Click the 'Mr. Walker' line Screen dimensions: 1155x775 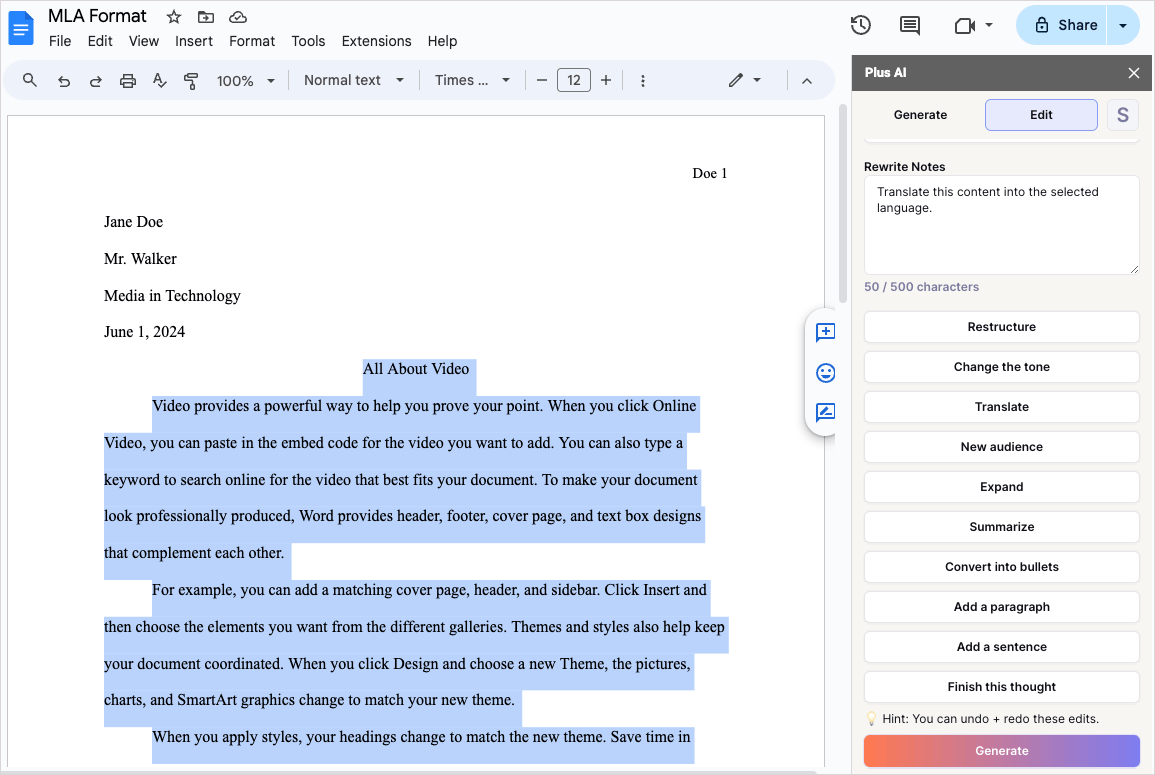pyautogui.click(x=140, y=259)
